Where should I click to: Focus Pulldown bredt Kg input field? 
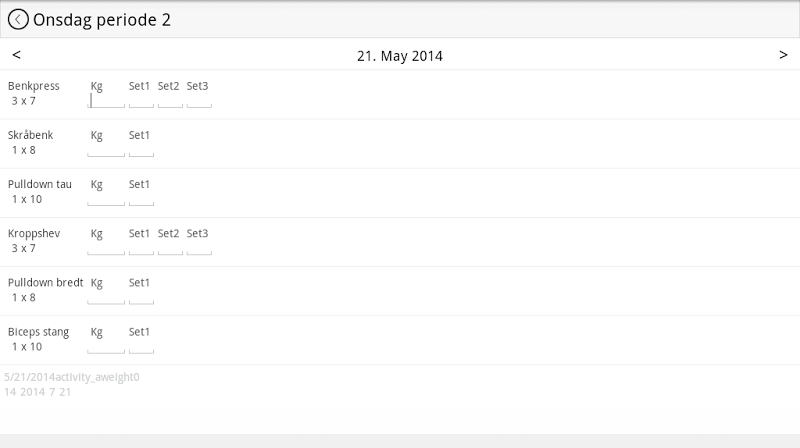pyautogui.click(x=106, y=296)
